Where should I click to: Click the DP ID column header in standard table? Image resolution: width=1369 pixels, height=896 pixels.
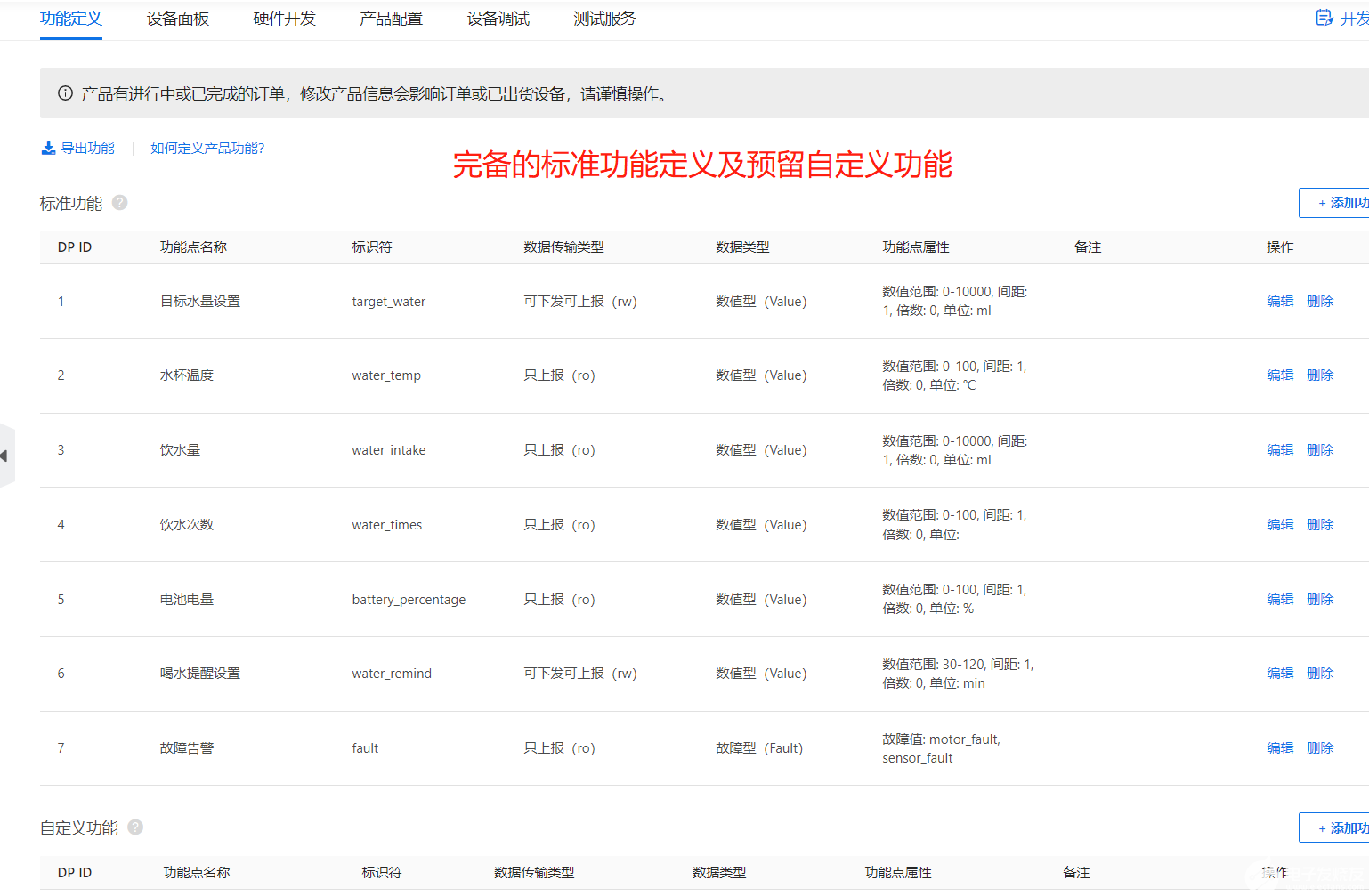75,247
